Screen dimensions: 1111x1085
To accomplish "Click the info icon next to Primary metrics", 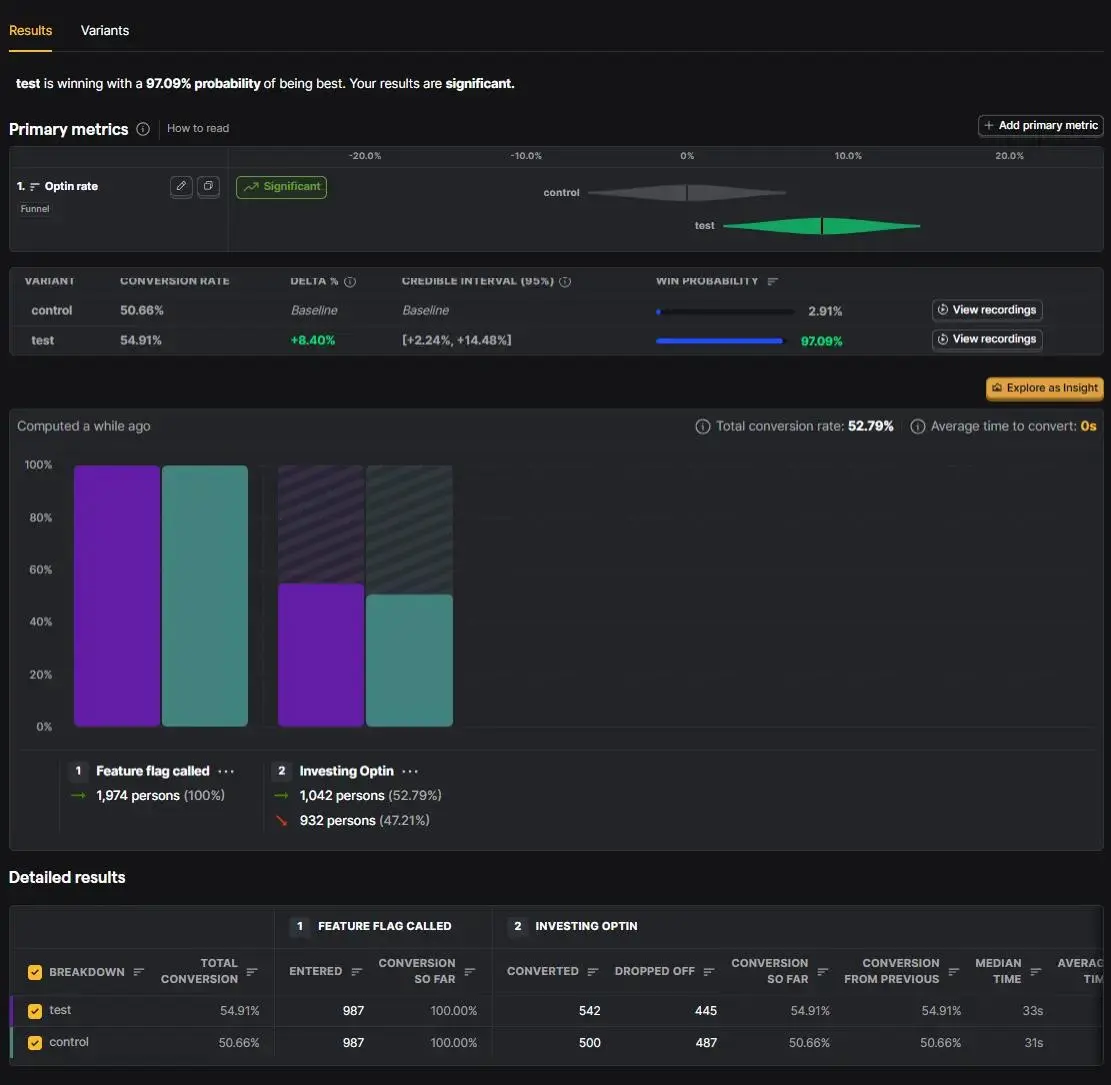I will [143, 129].
